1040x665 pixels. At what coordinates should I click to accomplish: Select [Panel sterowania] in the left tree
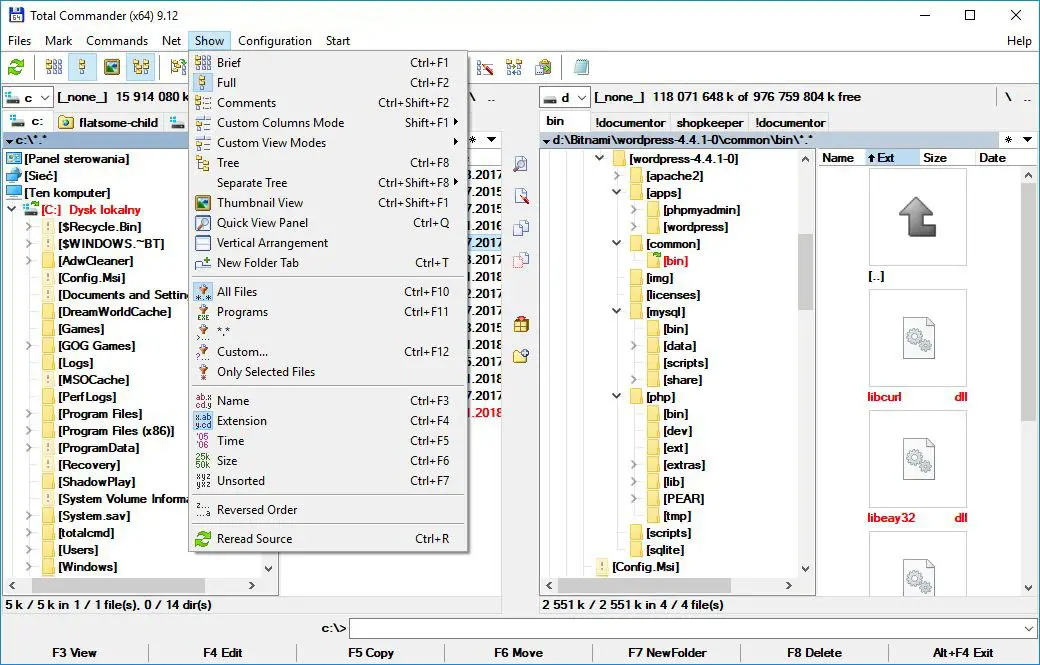point(76,159)
